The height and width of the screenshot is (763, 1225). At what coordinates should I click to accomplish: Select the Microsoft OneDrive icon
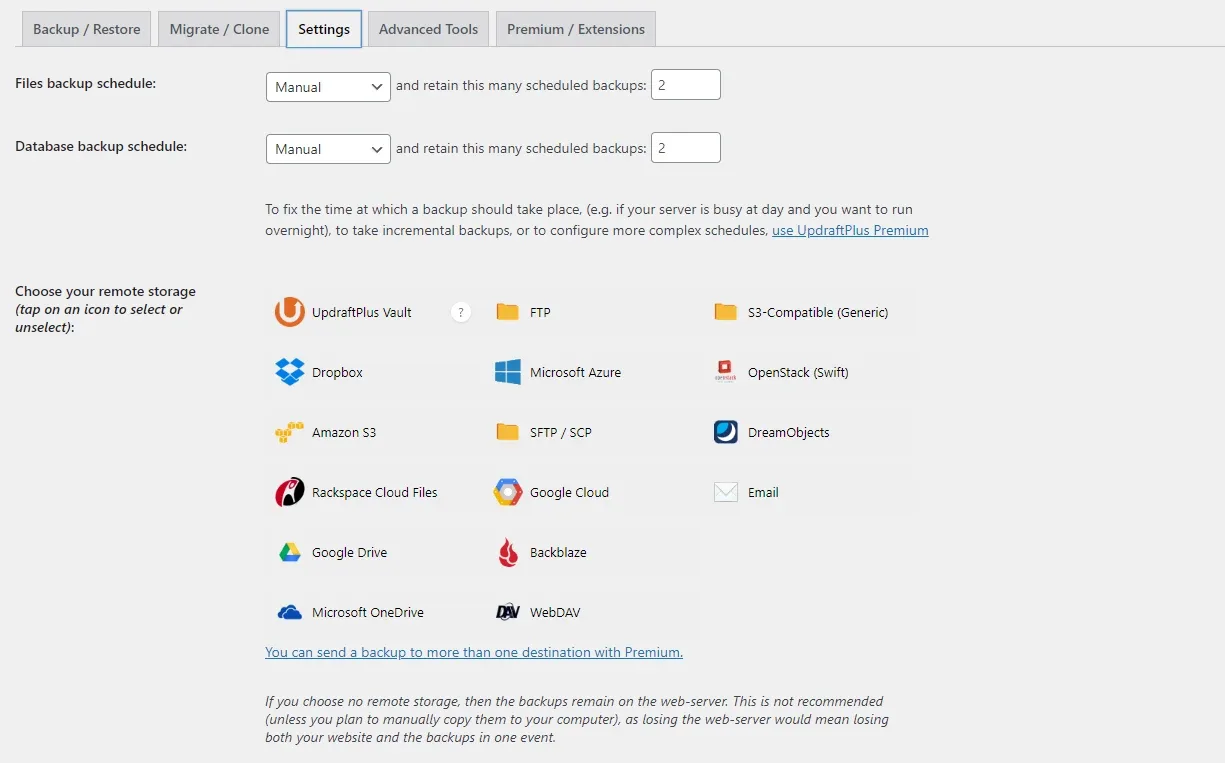[x=290, y=612]
